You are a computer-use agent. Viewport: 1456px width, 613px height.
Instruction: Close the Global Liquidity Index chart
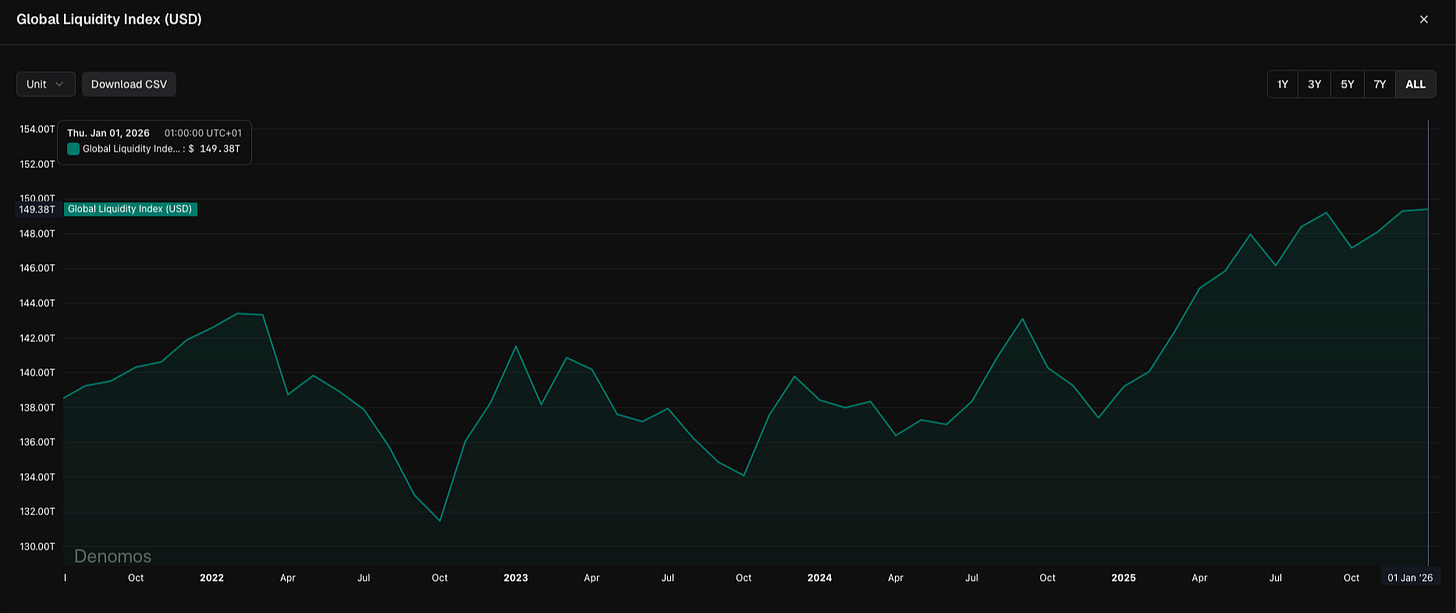tap(1424, 19)
